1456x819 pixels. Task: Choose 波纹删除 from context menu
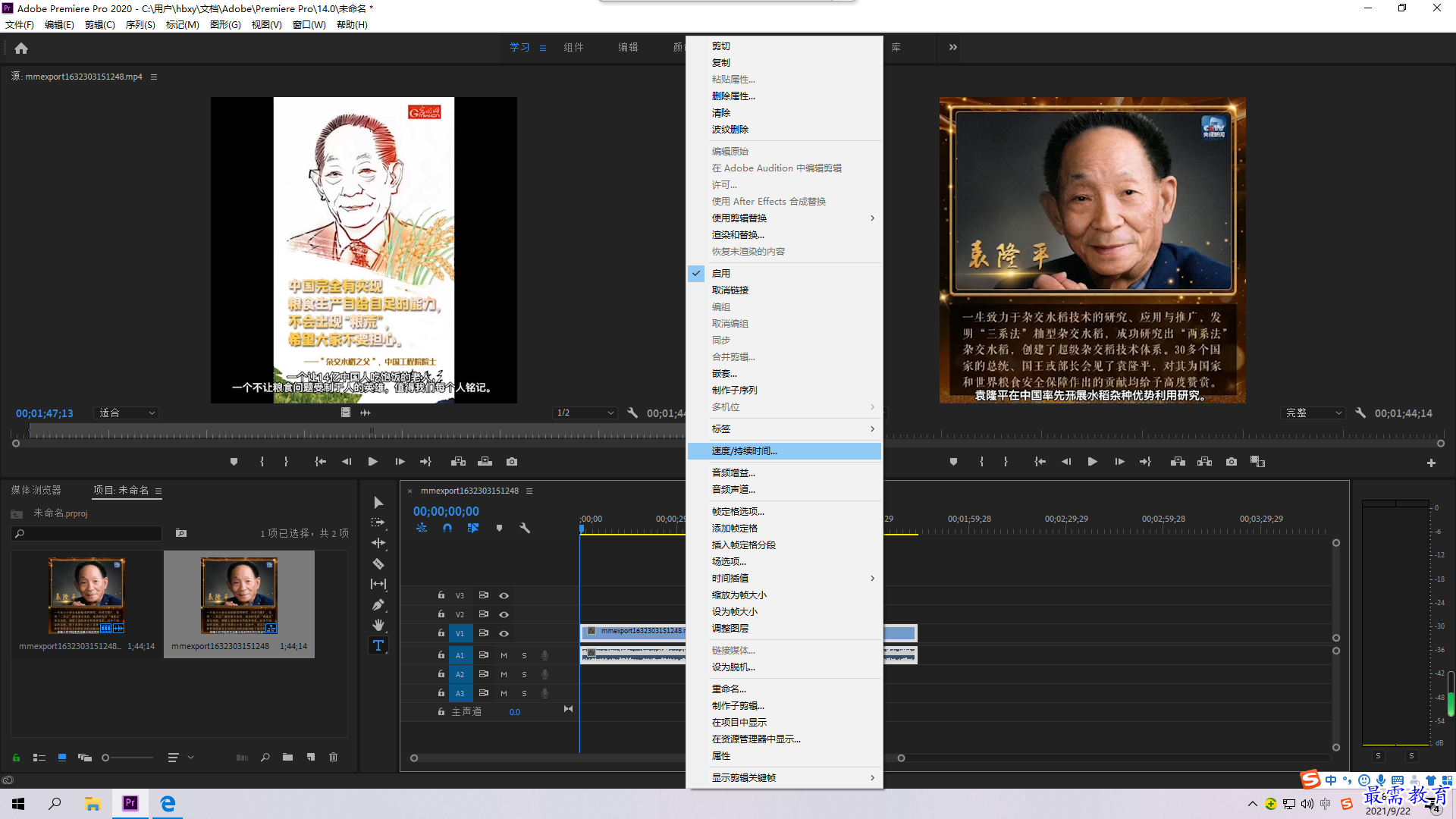(x=784, y=129)
